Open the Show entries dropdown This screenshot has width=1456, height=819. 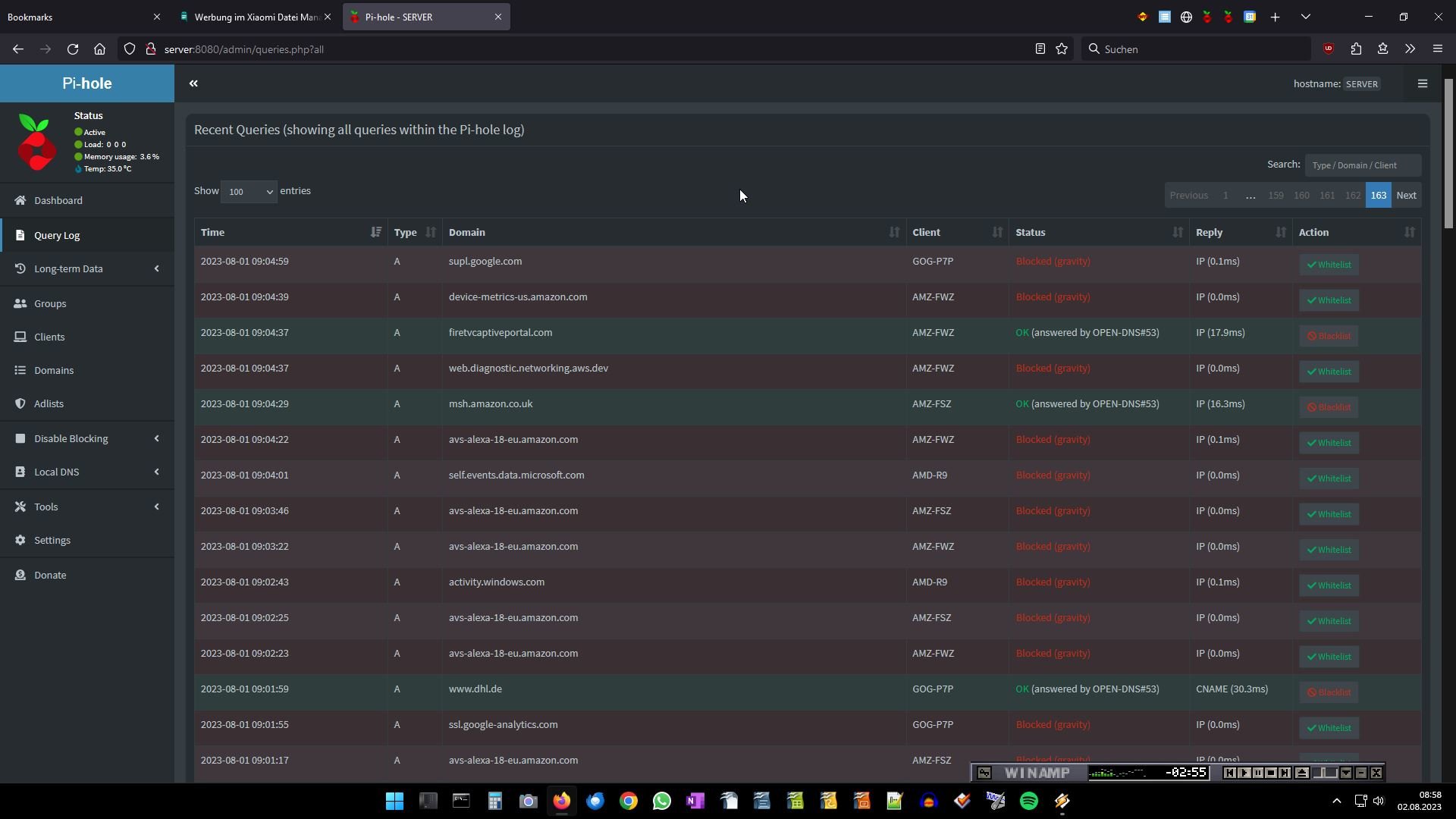(x=249, y=192)
